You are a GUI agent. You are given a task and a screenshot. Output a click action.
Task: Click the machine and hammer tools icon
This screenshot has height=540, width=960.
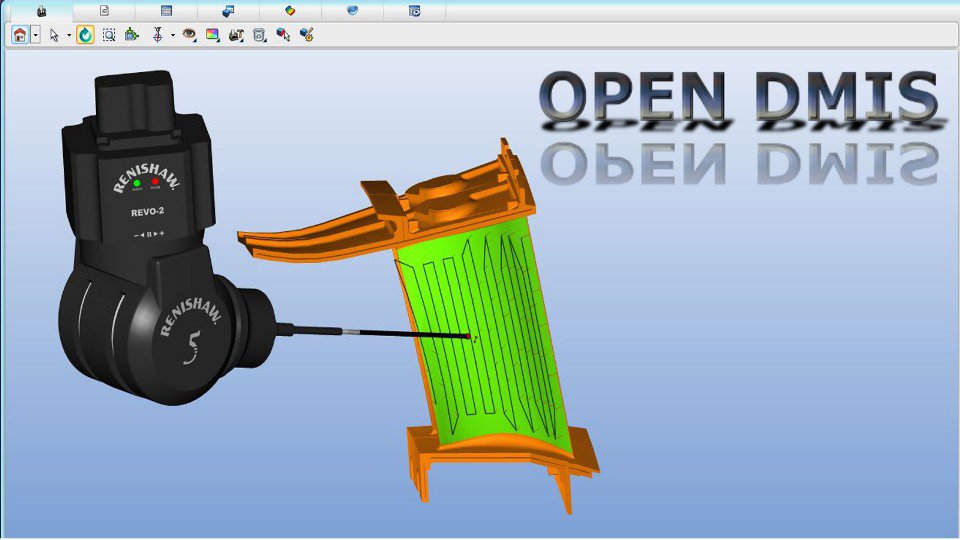[236, 35]
